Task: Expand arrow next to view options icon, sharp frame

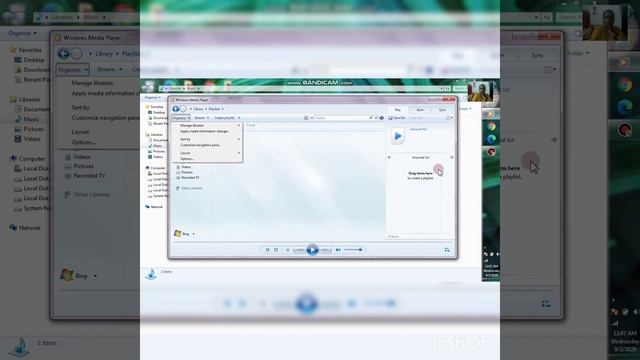Action: click(312, 118)
